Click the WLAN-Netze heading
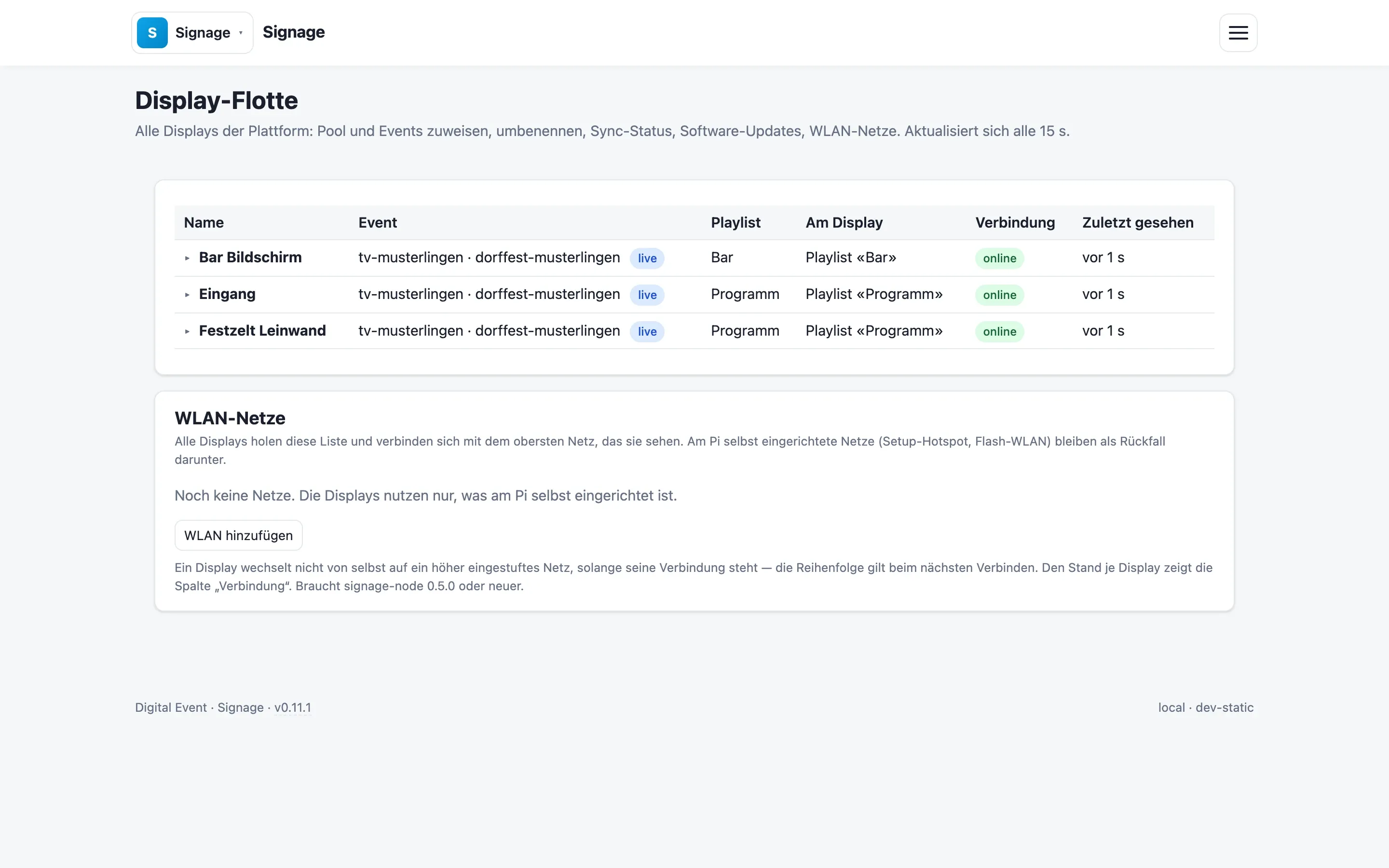 230,418
